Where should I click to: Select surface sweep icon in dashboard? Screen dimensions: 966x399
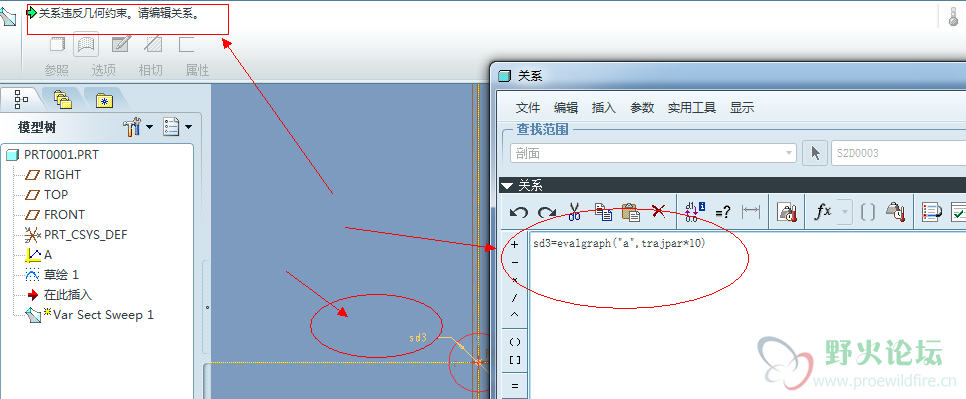[86, 44]
